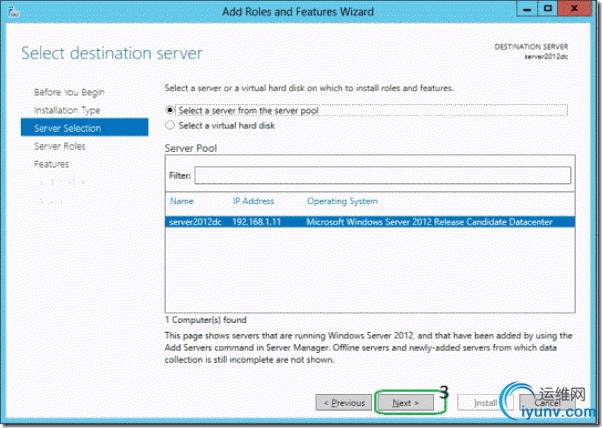Open the Features step
The width and height of the screenshot is (602, 428).
tap(51, 164)
